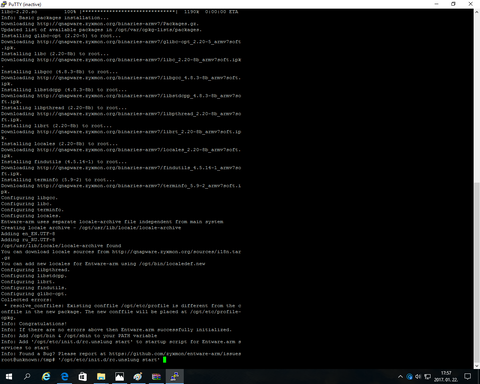Click the 'Adding en_EN.UTF-8' line
Screen dimensions: 480x384
click(x=28, y=234)
